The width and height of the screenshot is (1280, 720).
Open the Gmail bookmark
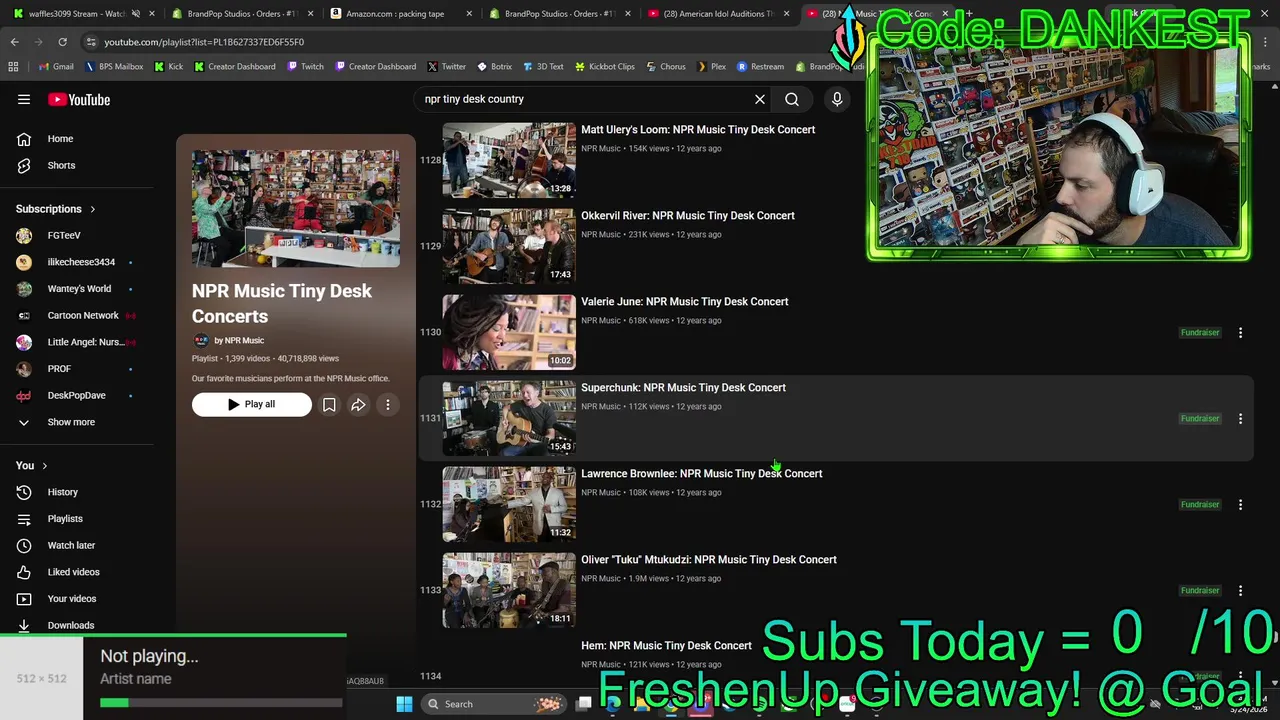55,66
